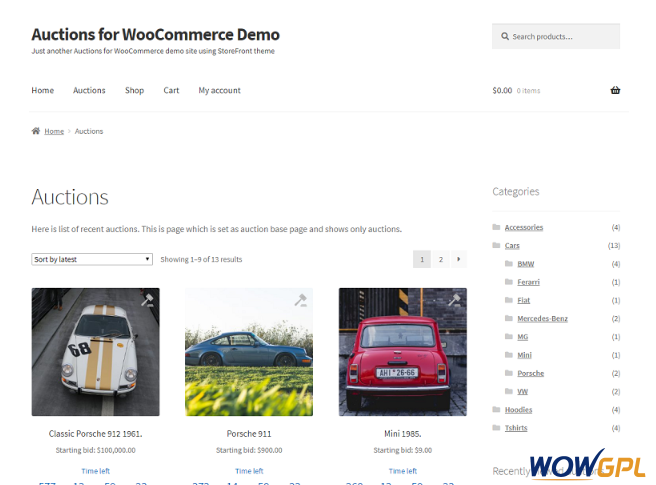The image size is (656, 485).
Task: Open the My account menu item
Action: (x=220, y=90)
